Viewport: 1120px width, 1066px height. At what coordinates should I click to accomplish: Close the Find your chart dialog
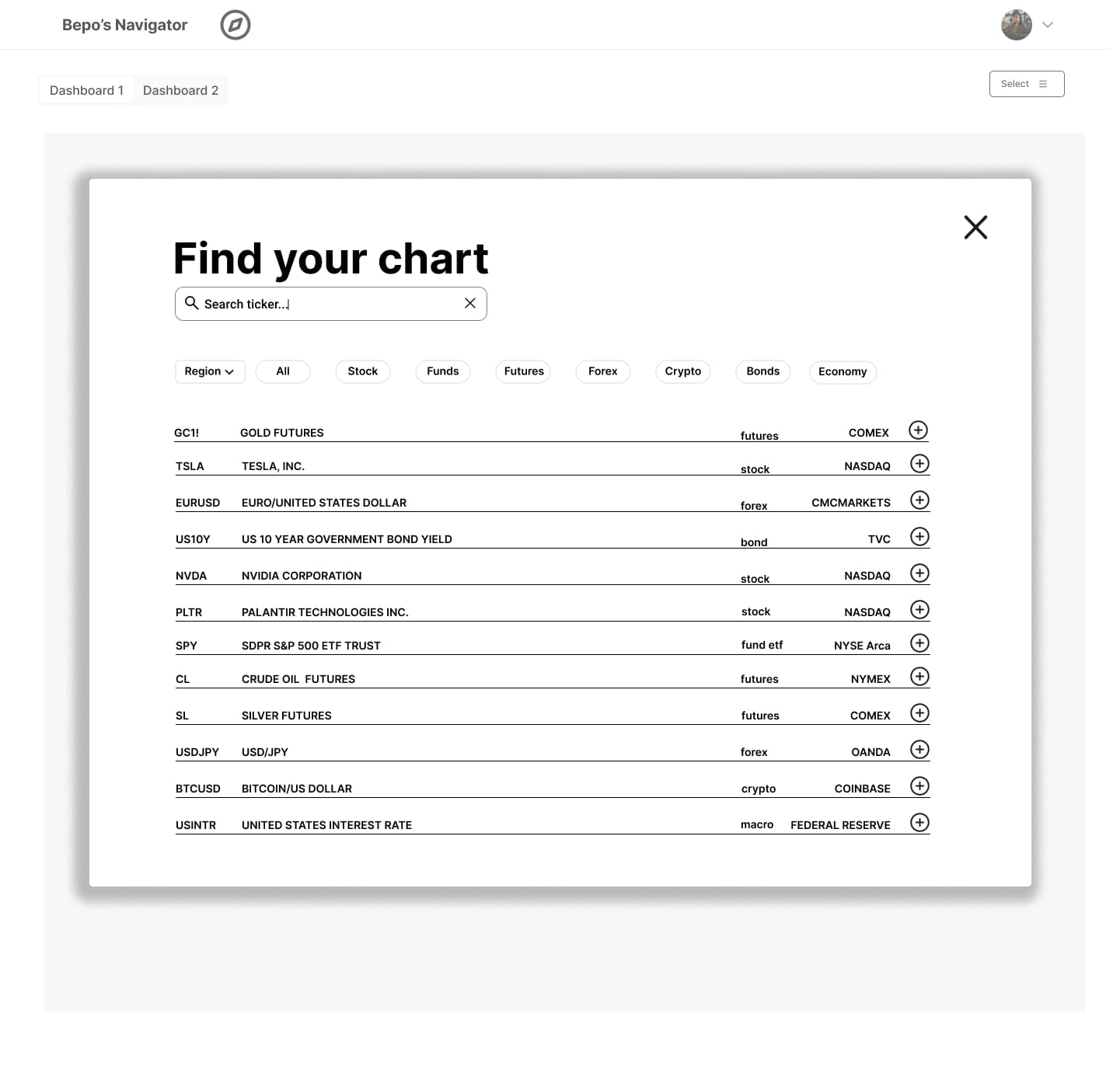(x=975, y=227)
